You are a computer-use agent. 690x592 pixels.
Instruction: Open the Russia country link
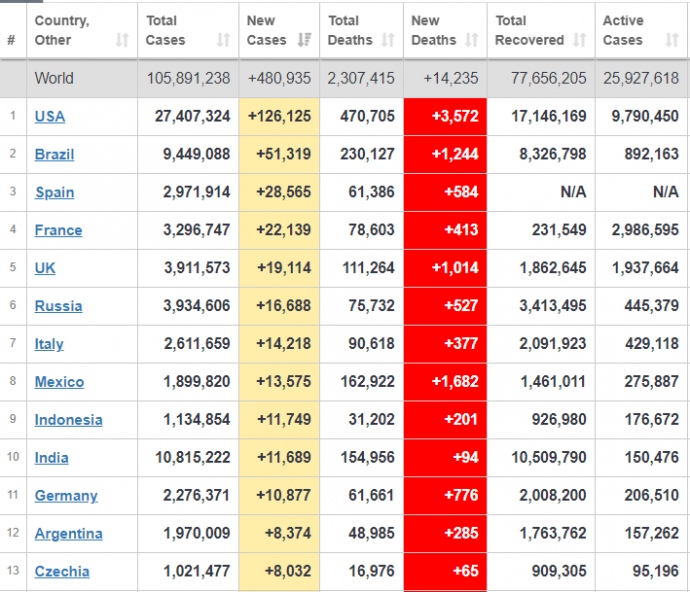click(x=58, y=306)
